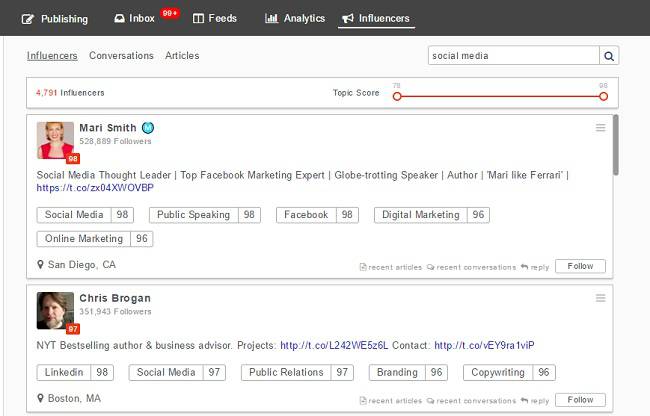
Task: Click Mari Smith's Social Media 98 tag
Action: [85, 215]
